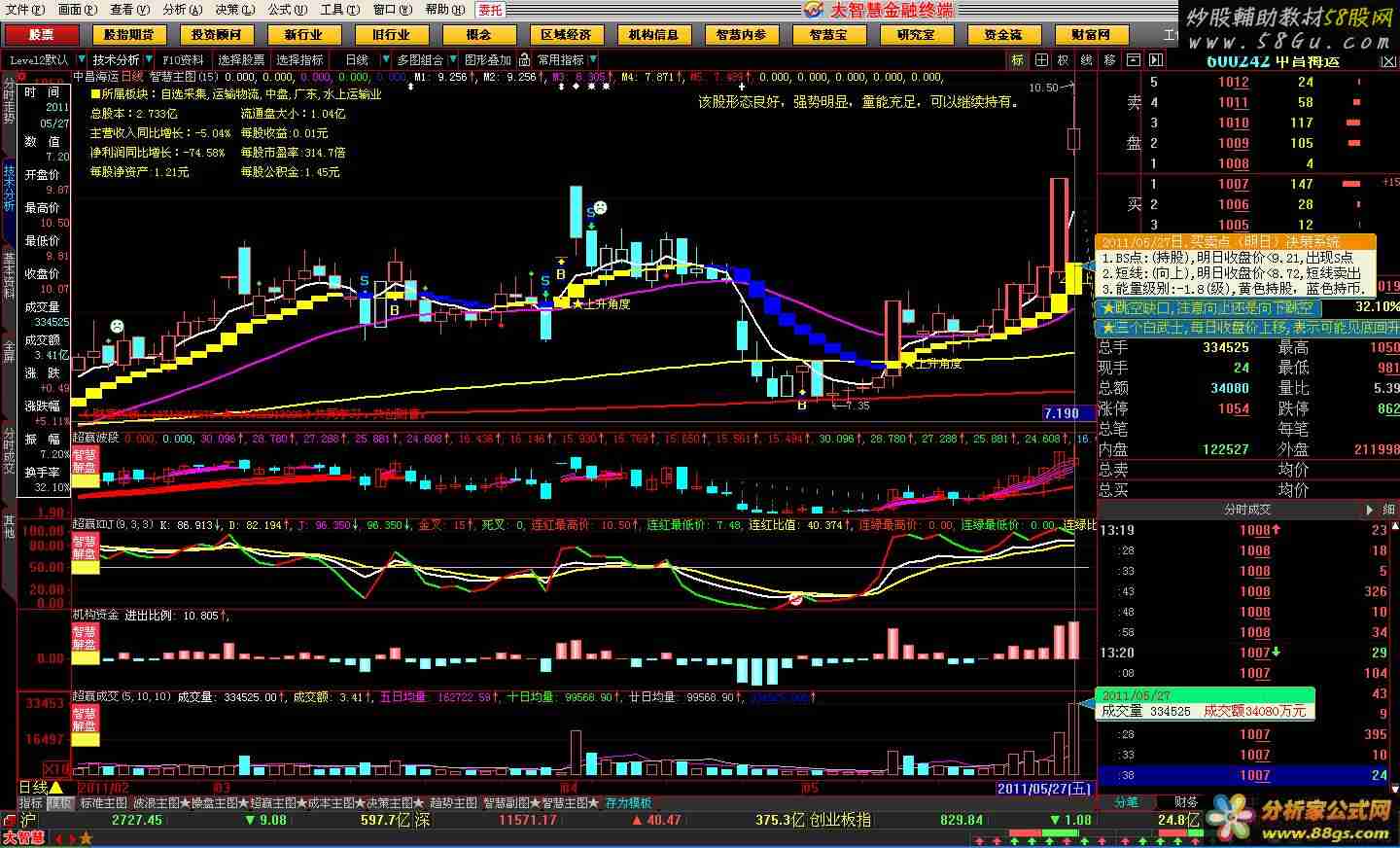
Task: Click the orange star icon in status bar
Action: (x=86, y=838)
